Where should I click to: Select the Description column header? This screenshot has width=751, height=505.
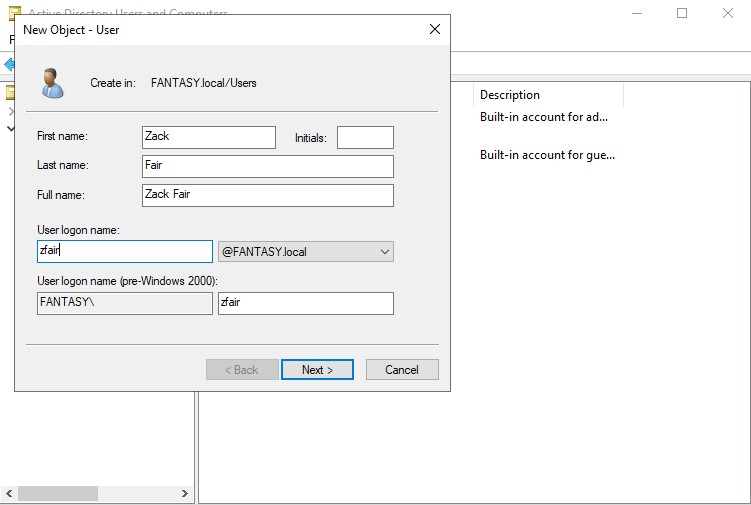coord(548,95)
